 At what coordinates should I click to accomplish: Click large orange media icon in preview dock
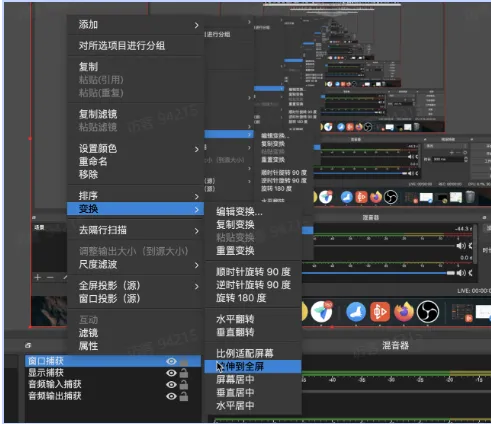(380, 312)
